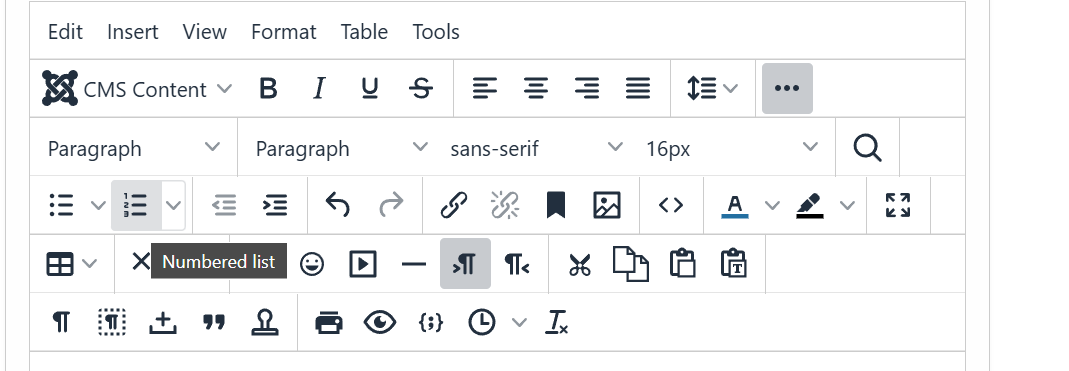Collapse toolbar with the three-dots button
Screen dimensions: 1069x371
tap(787, 88)
